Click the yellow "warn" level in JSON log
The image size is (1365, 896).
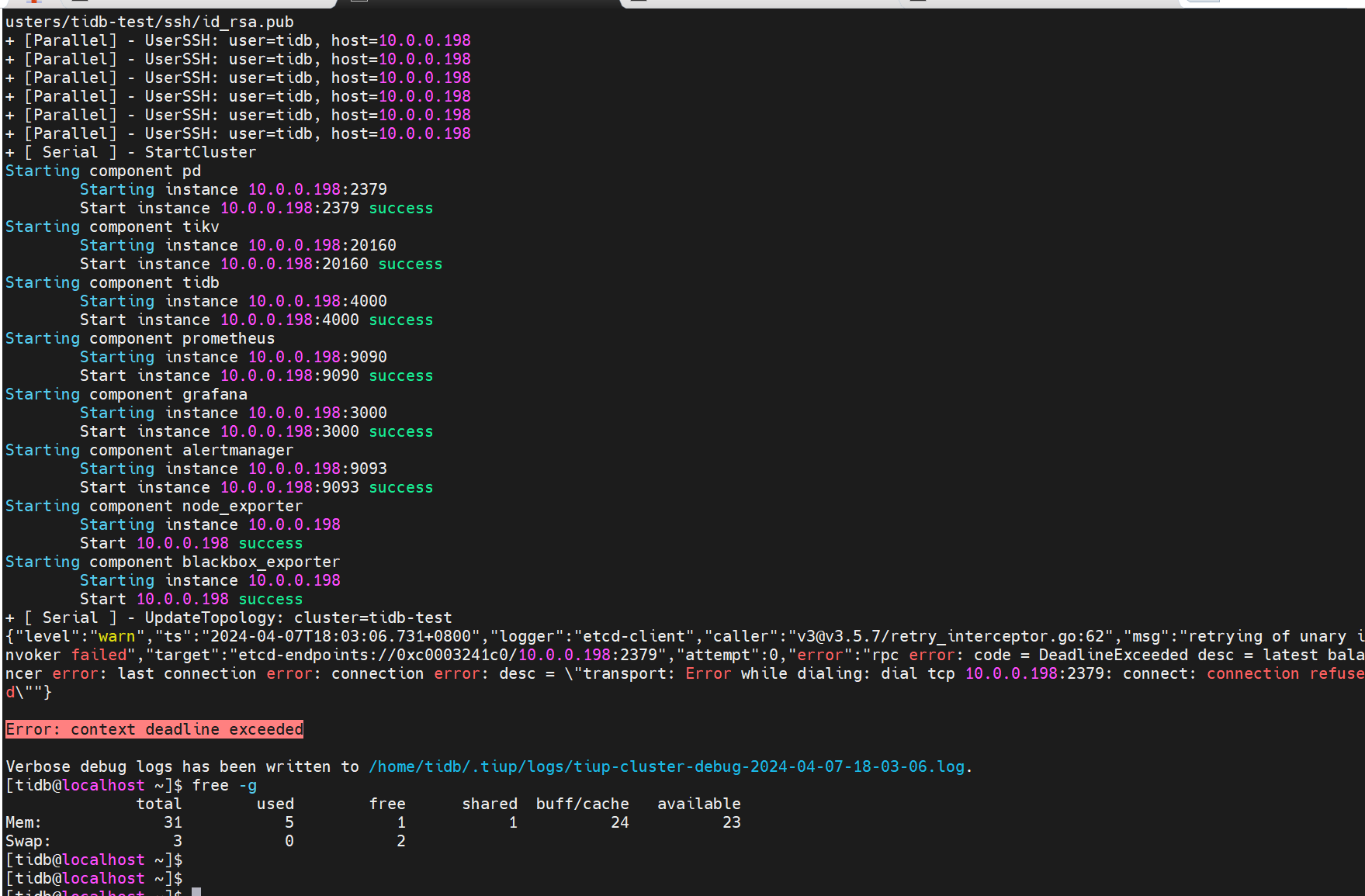point(116,636)
